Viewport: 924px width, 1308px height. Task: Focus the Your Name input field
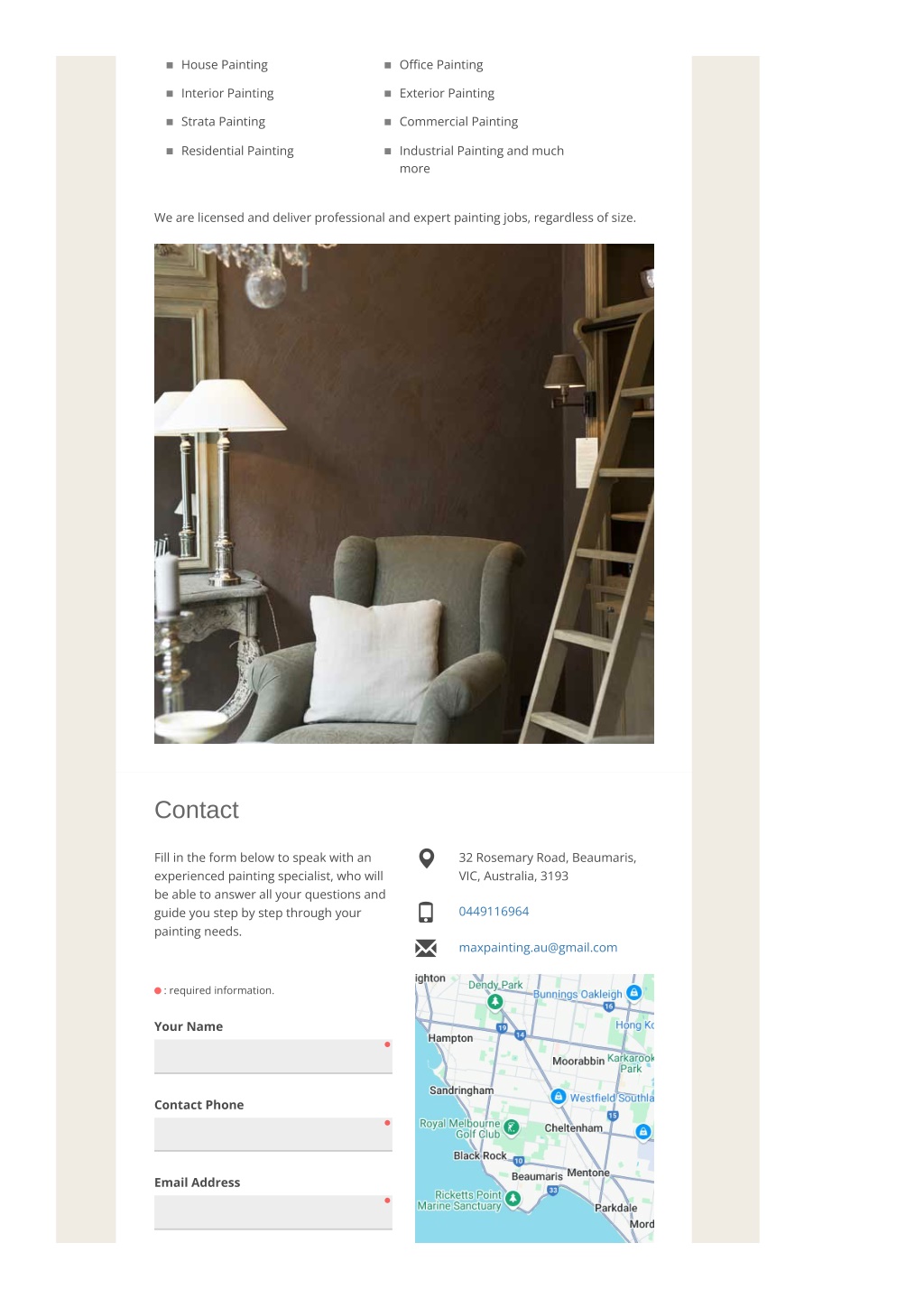point(273,1056)
